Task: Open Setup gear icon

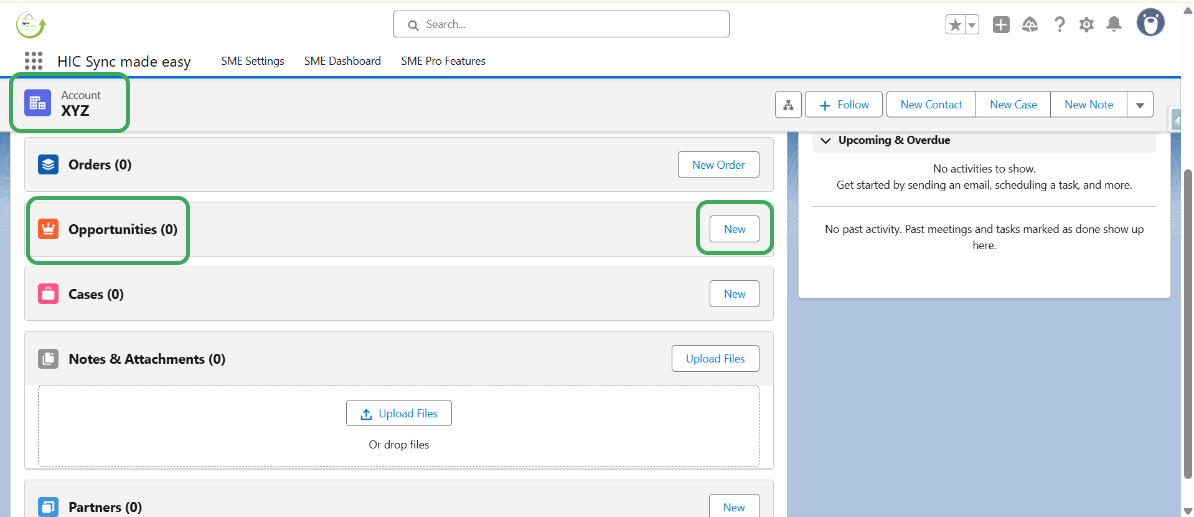Action: tap(1087, 24)
